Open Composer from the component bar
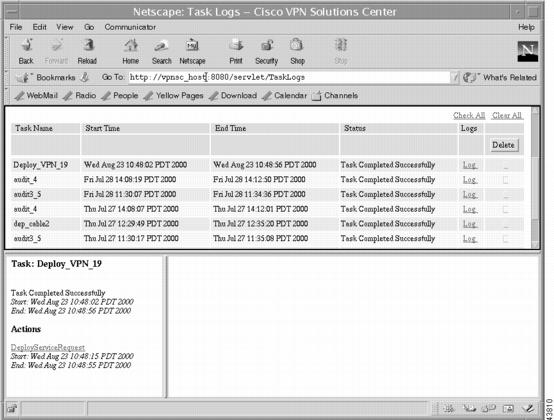This screenshot has height=420, width=554. point(528,409)
